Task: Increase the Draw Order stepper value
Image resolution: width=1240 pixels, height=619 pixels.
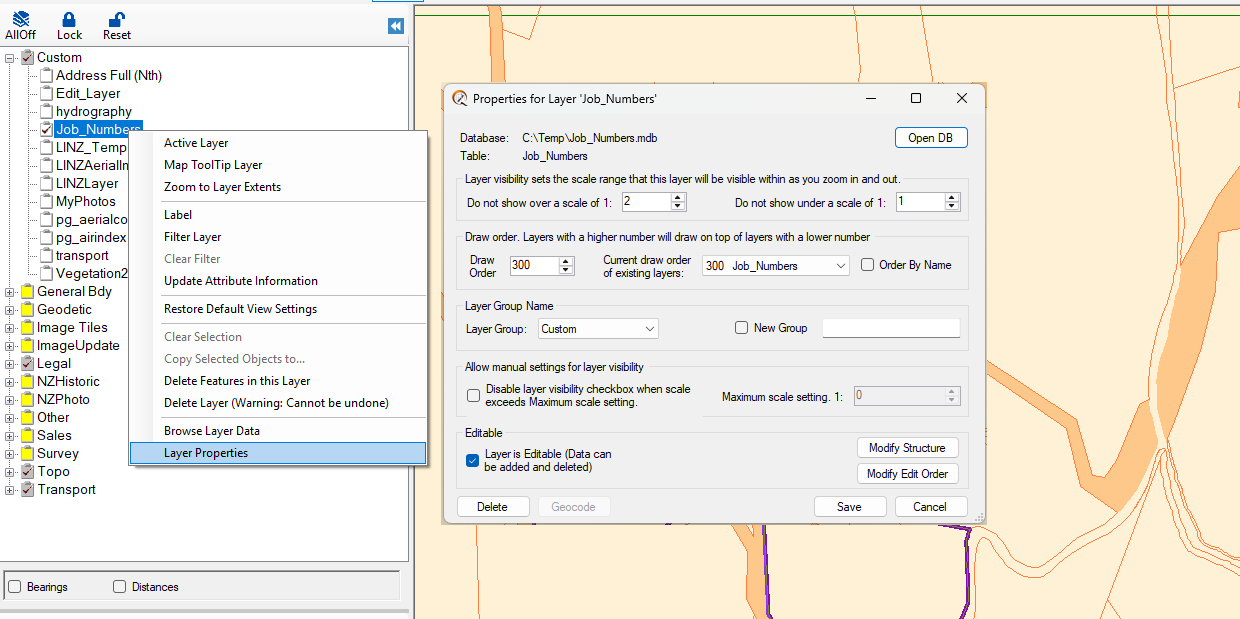Action: point(567,261)
